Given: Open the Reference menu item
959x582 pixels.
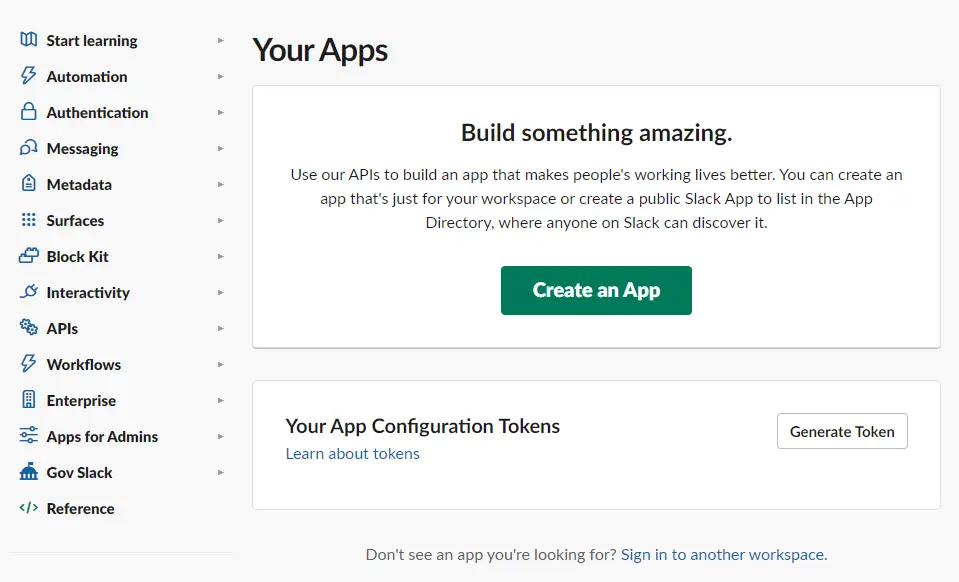Looking at the screenshot, I should click(80, 509).
